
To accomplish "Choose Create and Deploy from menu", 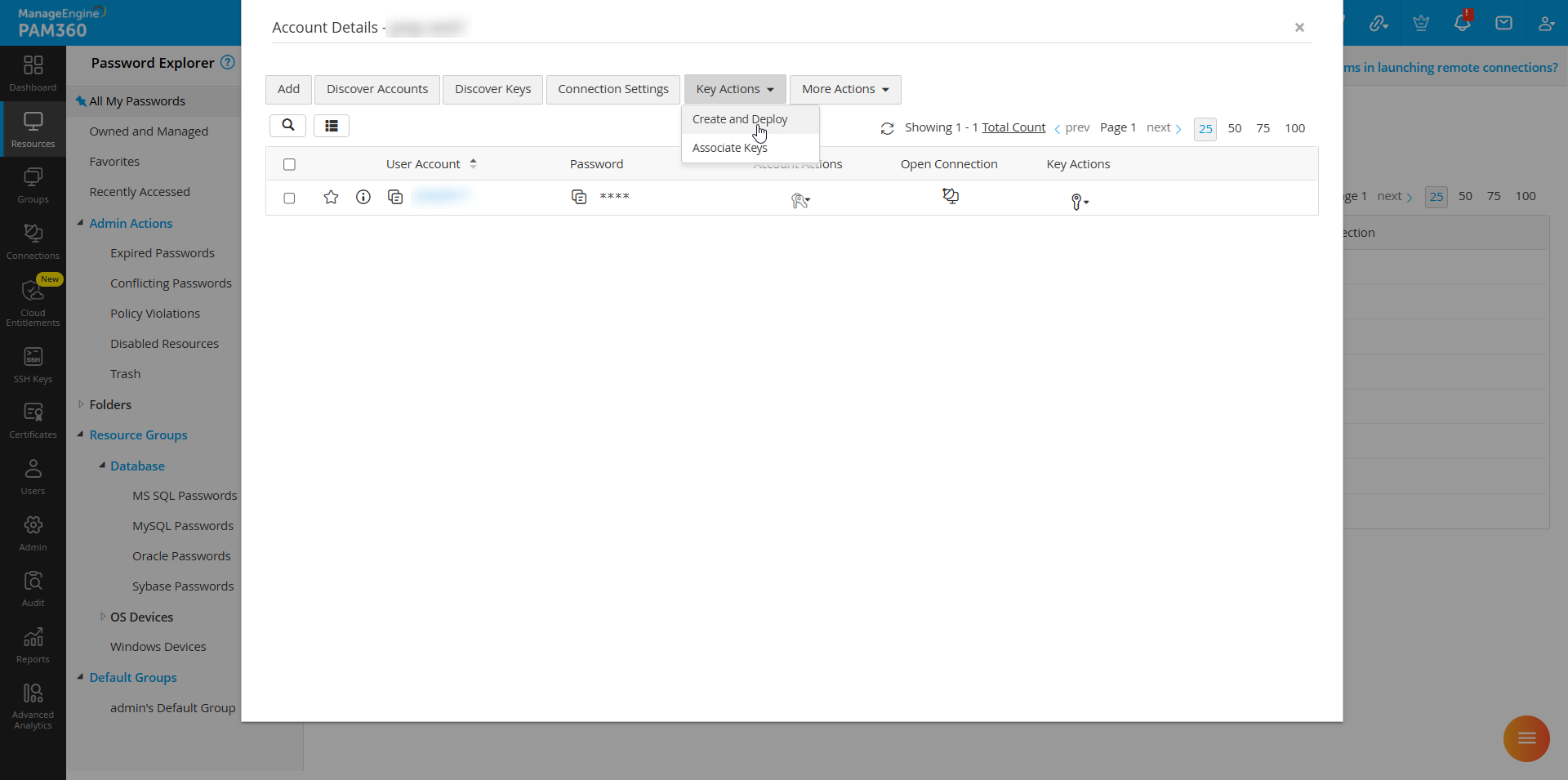I will (x=739, y=118).
